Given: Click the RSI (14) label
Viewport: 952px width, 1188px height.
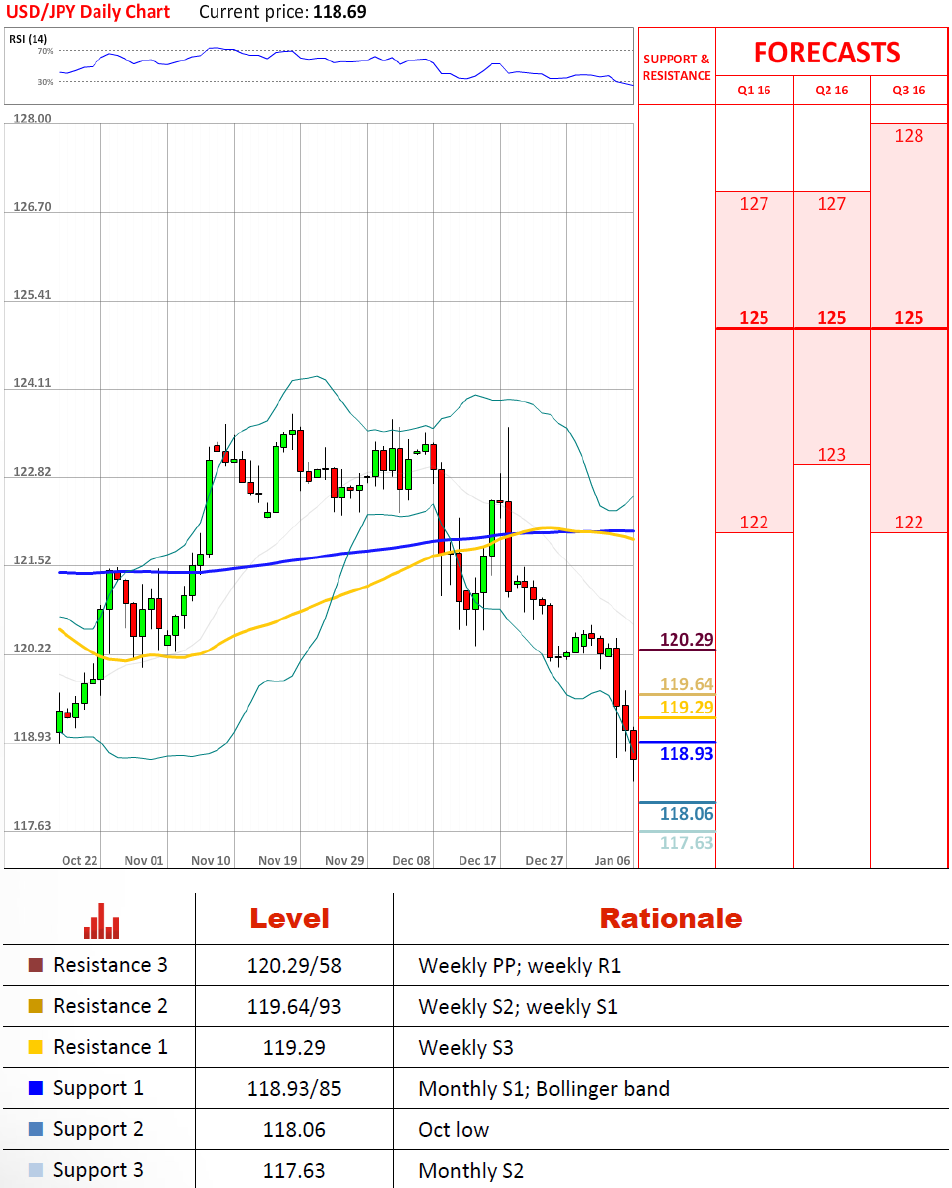Looking at the screenshot, I should click(x=28, y=39).
